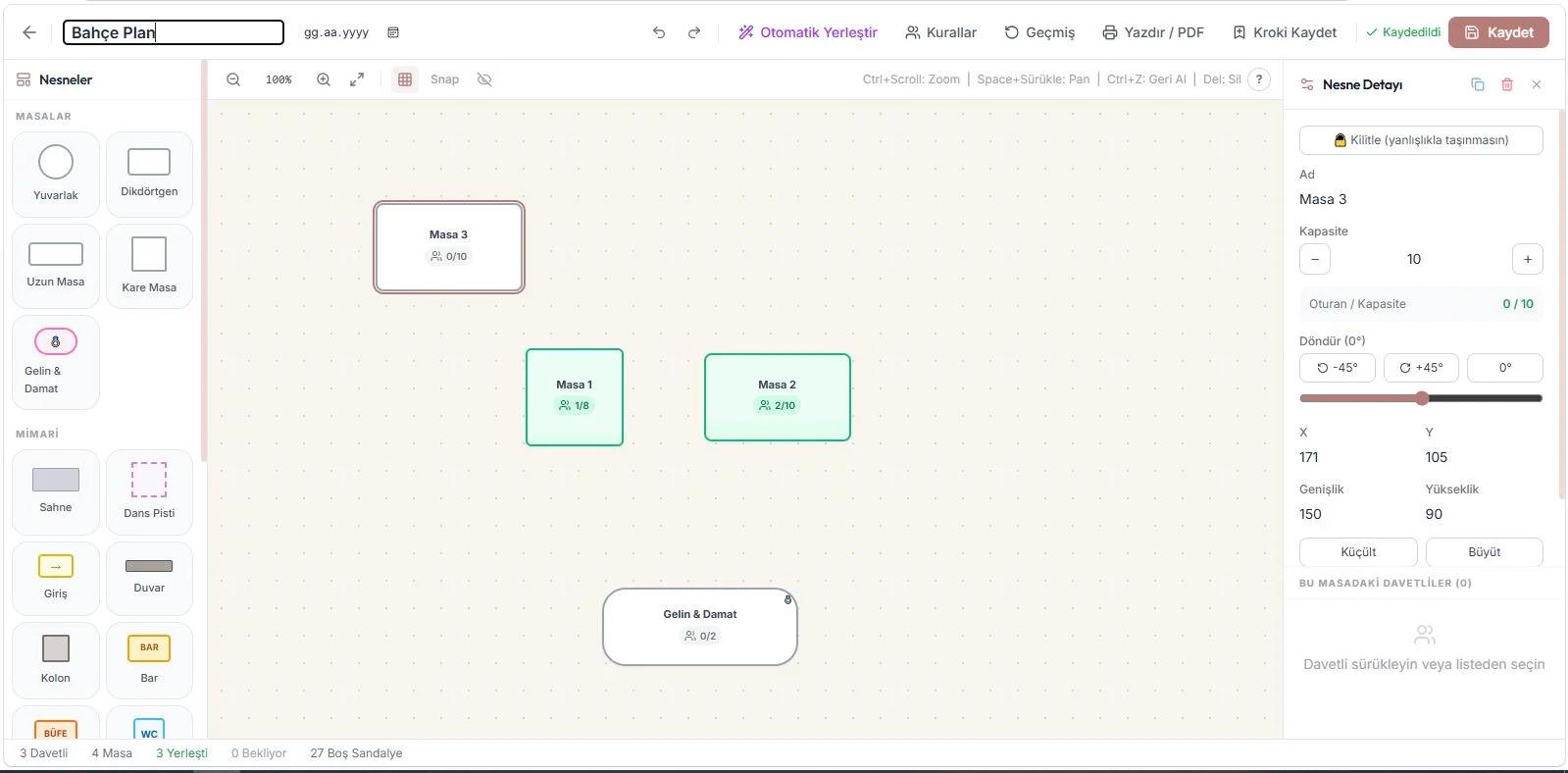Add an Uzun Masa long table
The height and width of the screenshot is (773, 1568).
click(56, 266)
